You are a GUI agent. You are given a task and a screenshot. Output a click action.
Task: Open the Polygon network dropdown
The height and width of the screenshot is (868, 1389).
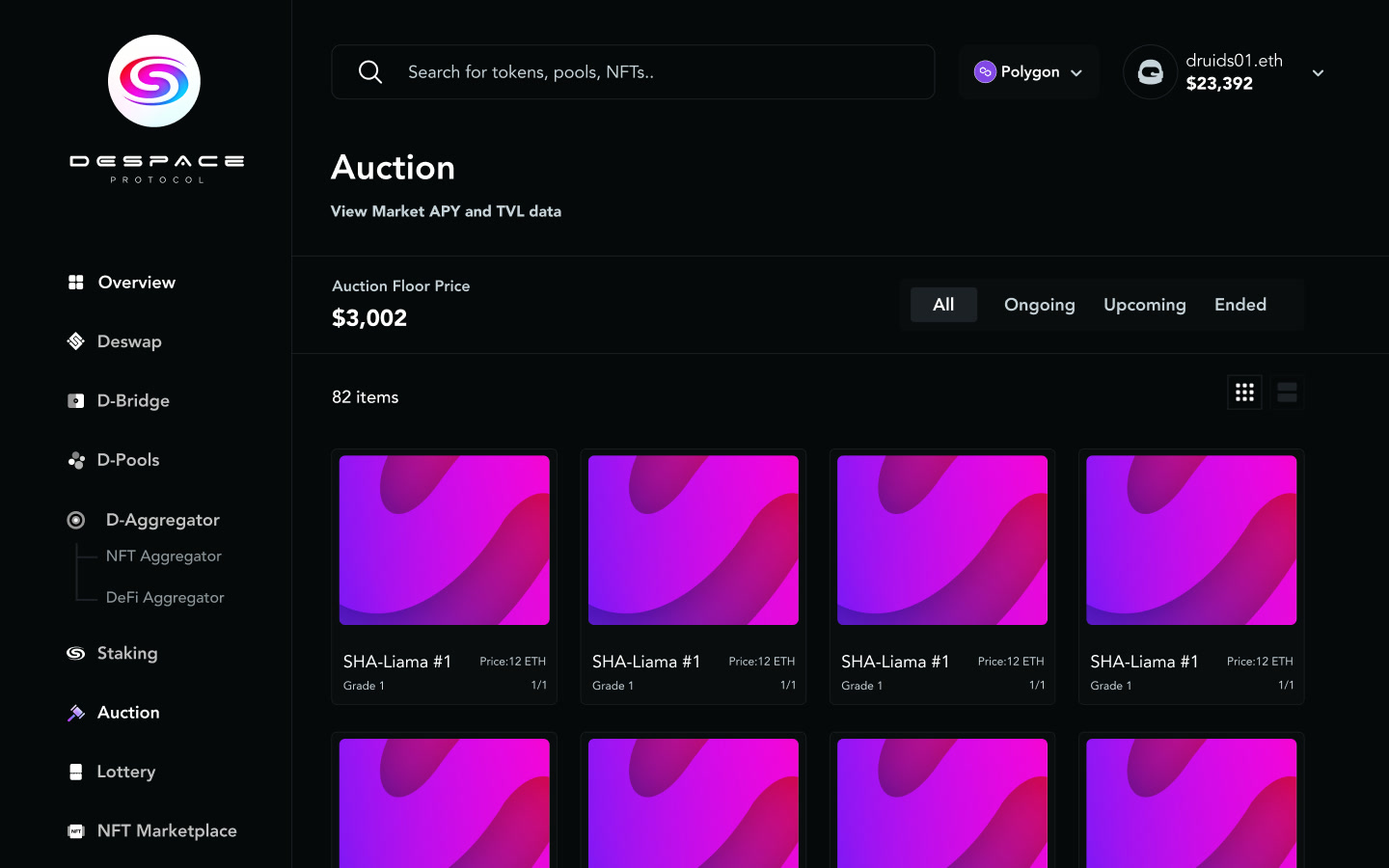1029,72
